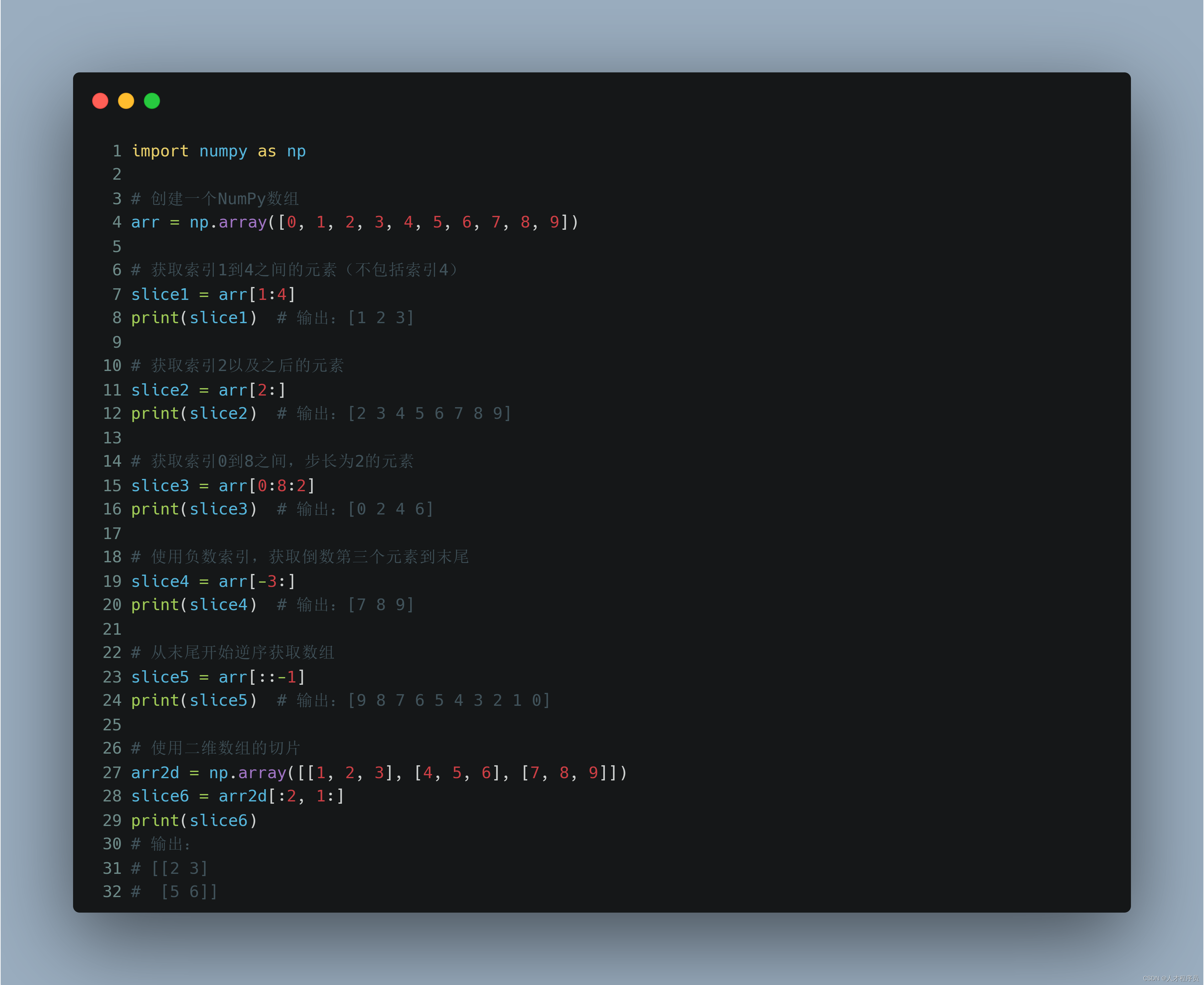Click line number 18 in gutter
The image size is (1204, 985).
112,556
